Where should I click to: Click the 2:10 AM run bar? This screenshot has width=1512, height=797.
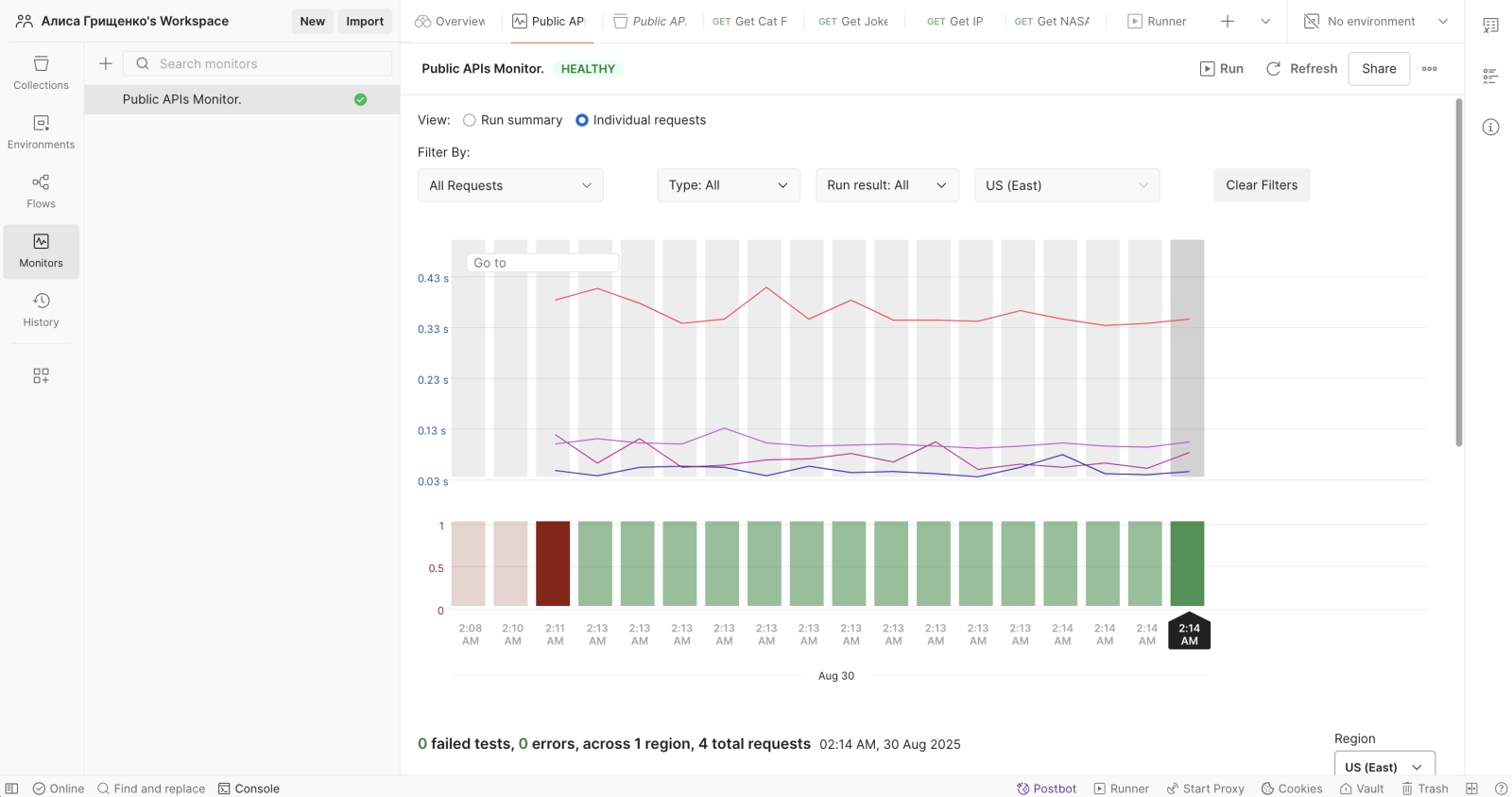click(x=511, y=563)
